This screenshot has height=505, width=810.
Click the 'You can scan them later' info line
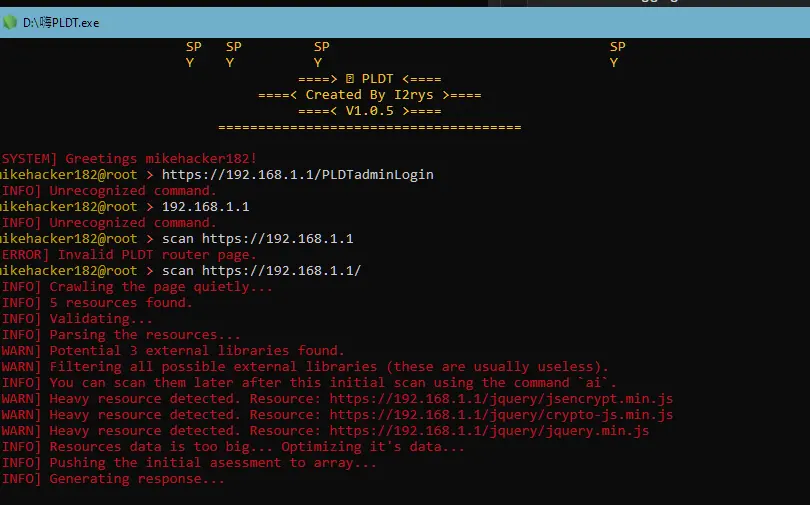pyautogui.click(x=309, y=383)
